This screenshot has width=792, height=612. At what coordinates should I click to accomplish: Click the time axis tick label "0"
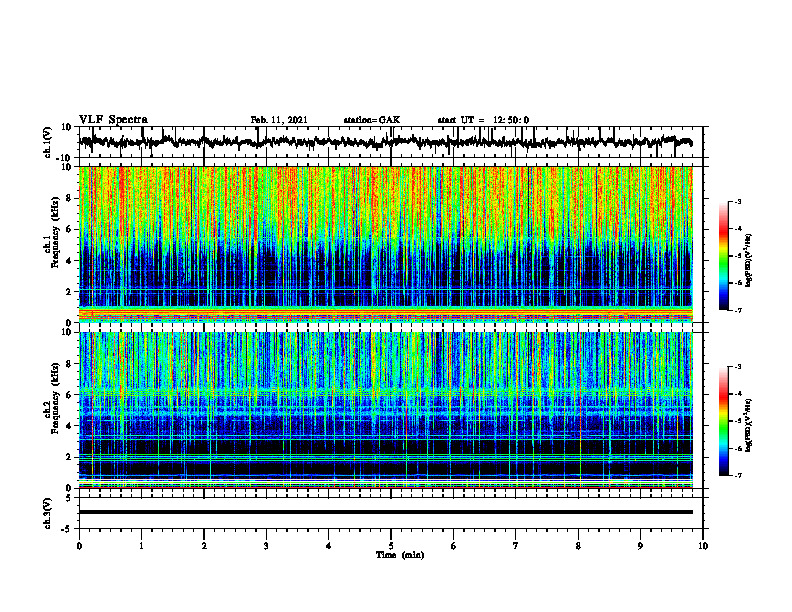tap(79, 546)
